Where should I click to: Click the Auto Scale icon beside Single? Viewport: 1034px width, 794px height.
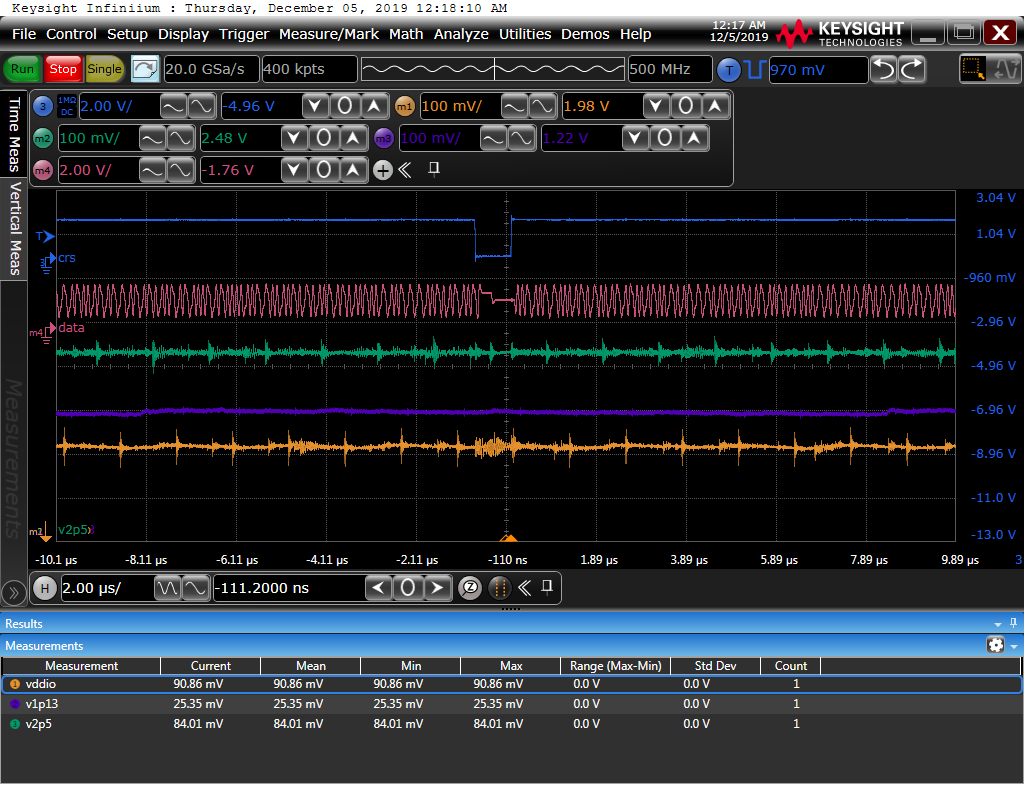pyautogui.click(x=145, y=69)
